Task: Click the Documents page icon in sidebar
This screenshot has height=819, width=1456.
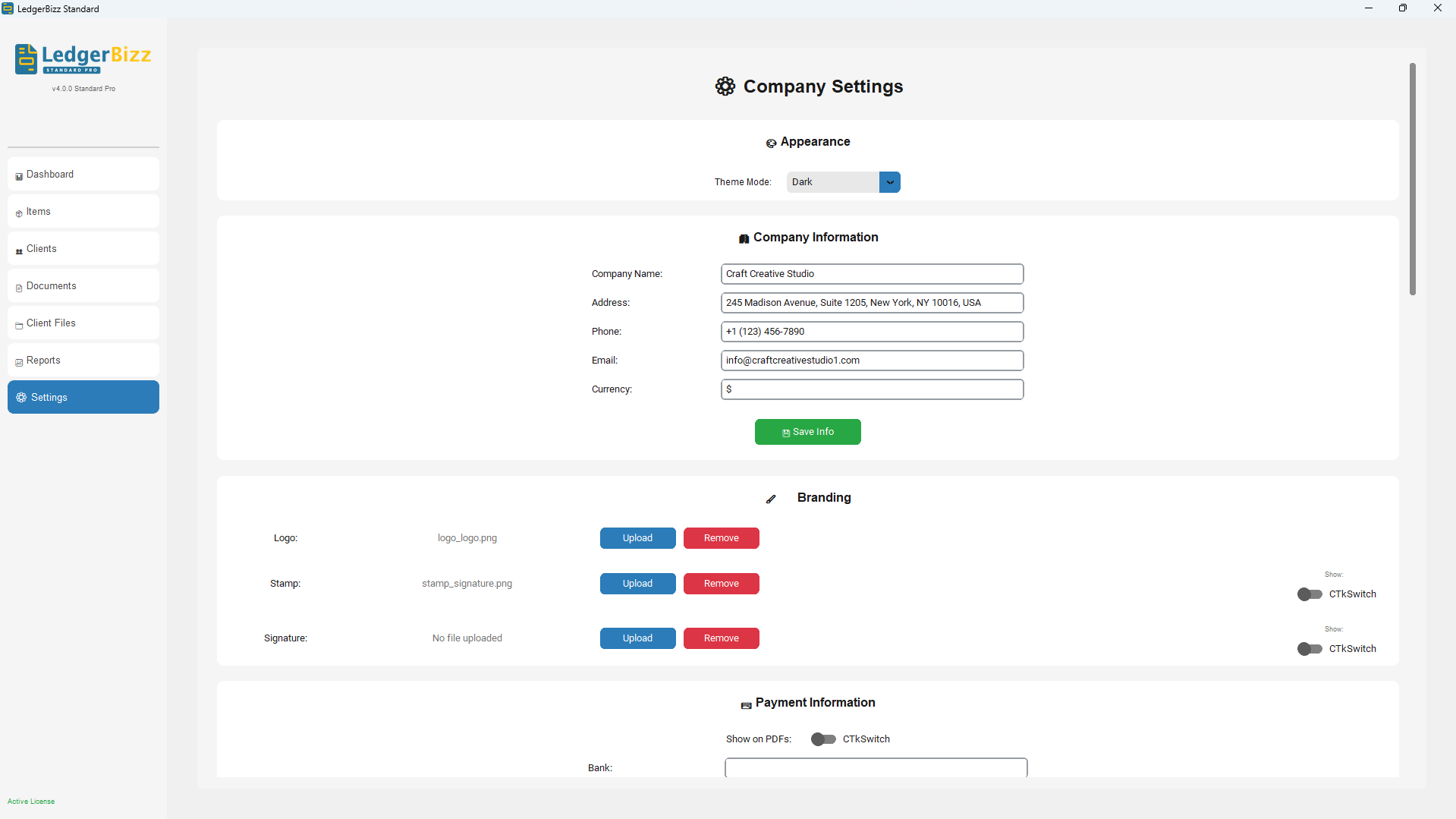Action: (19, 288)
